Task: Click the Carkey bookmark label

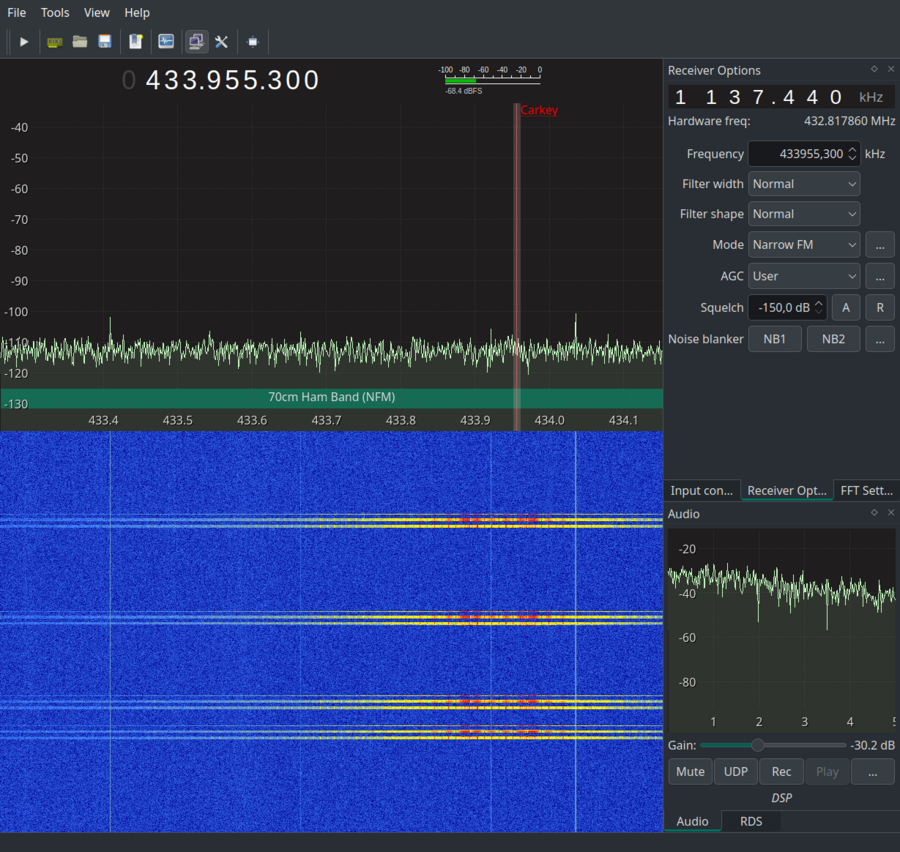Action: [x=539, y=110]
